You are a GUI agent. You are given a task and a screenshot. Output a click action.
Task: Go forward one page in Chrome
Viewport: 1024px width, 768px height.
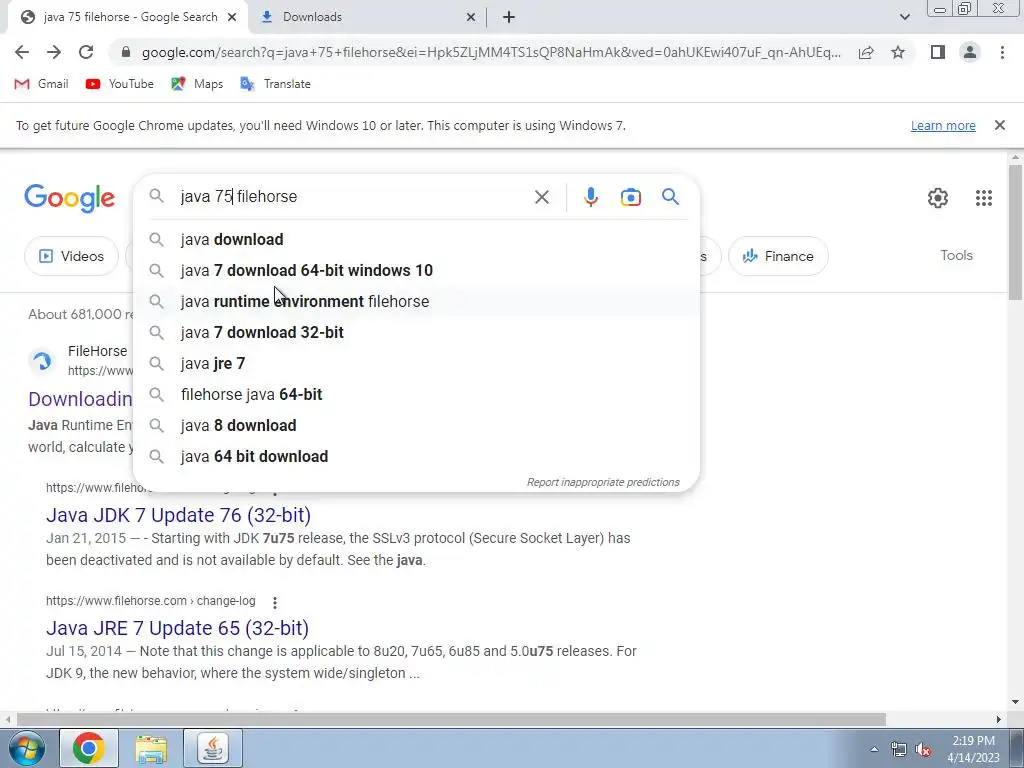[x=54, y=52]
